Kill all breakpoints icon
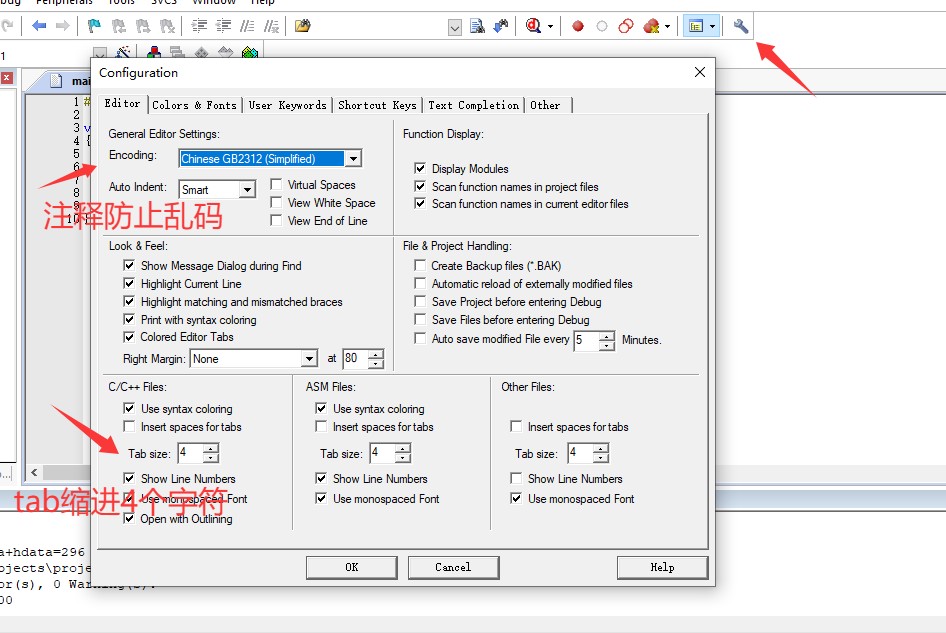The width and height of the screenshot is (946, 633). [x=651, y=26]
